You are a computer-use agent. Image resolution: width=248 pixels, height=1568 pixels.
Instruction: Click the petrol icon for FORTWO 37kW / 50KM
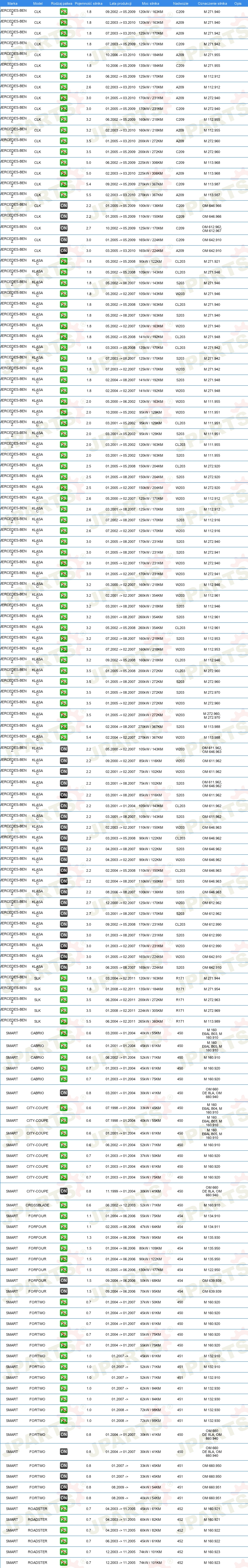[x=63, y=1302]
